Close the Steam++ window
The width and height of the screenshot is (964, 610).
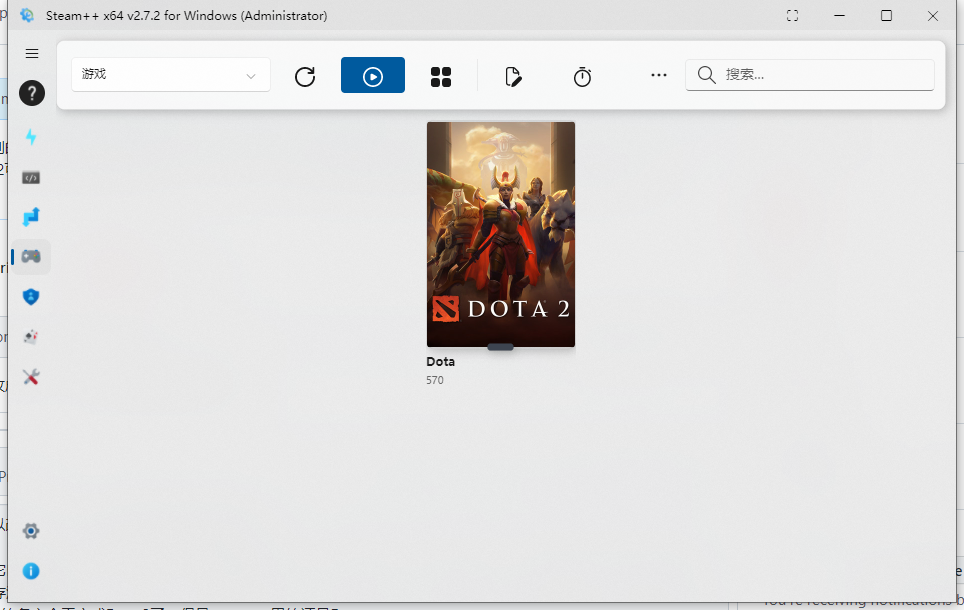tap(933, 16)
